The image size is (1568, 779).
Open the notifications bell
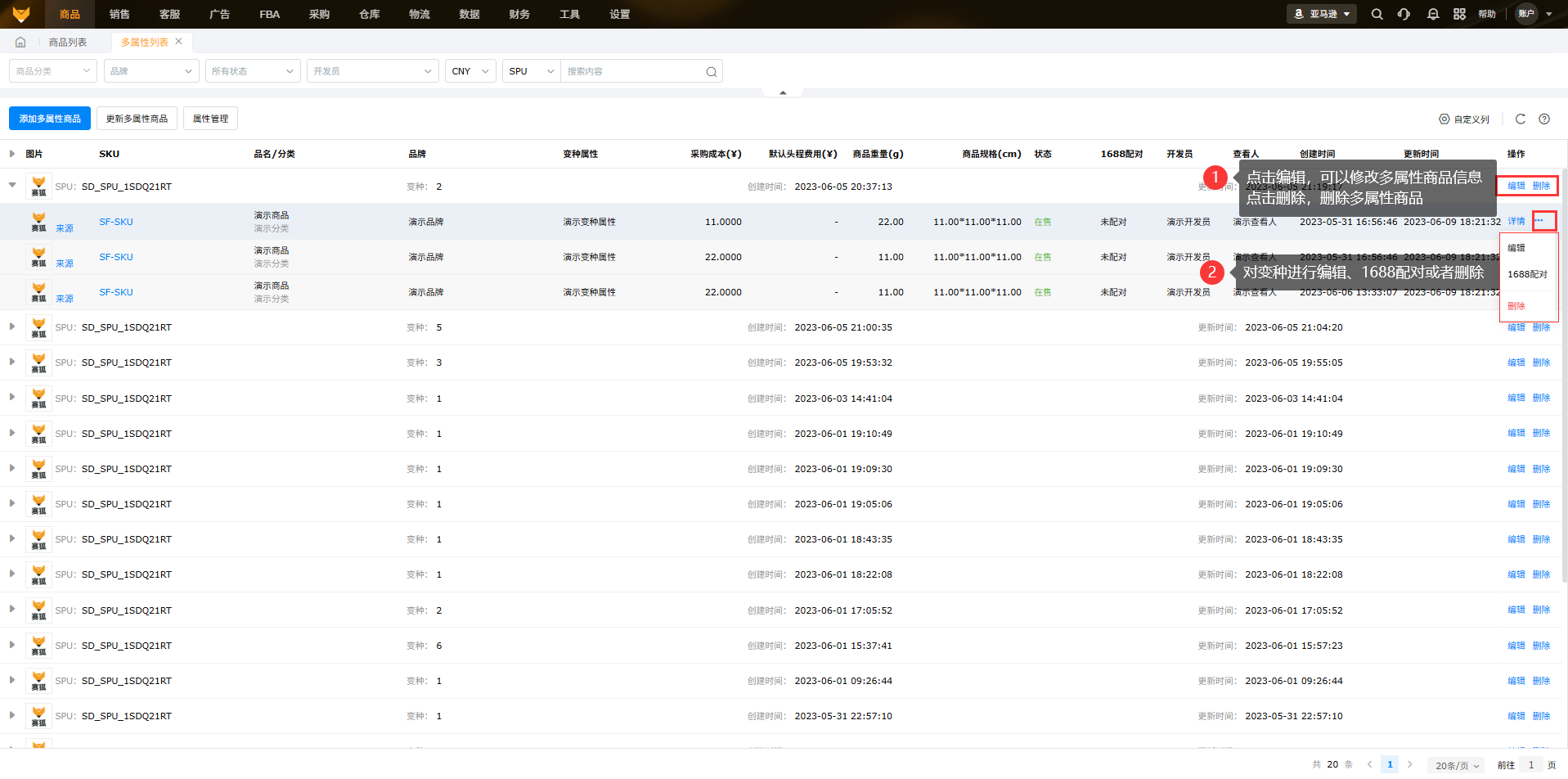coord(1432,14)
